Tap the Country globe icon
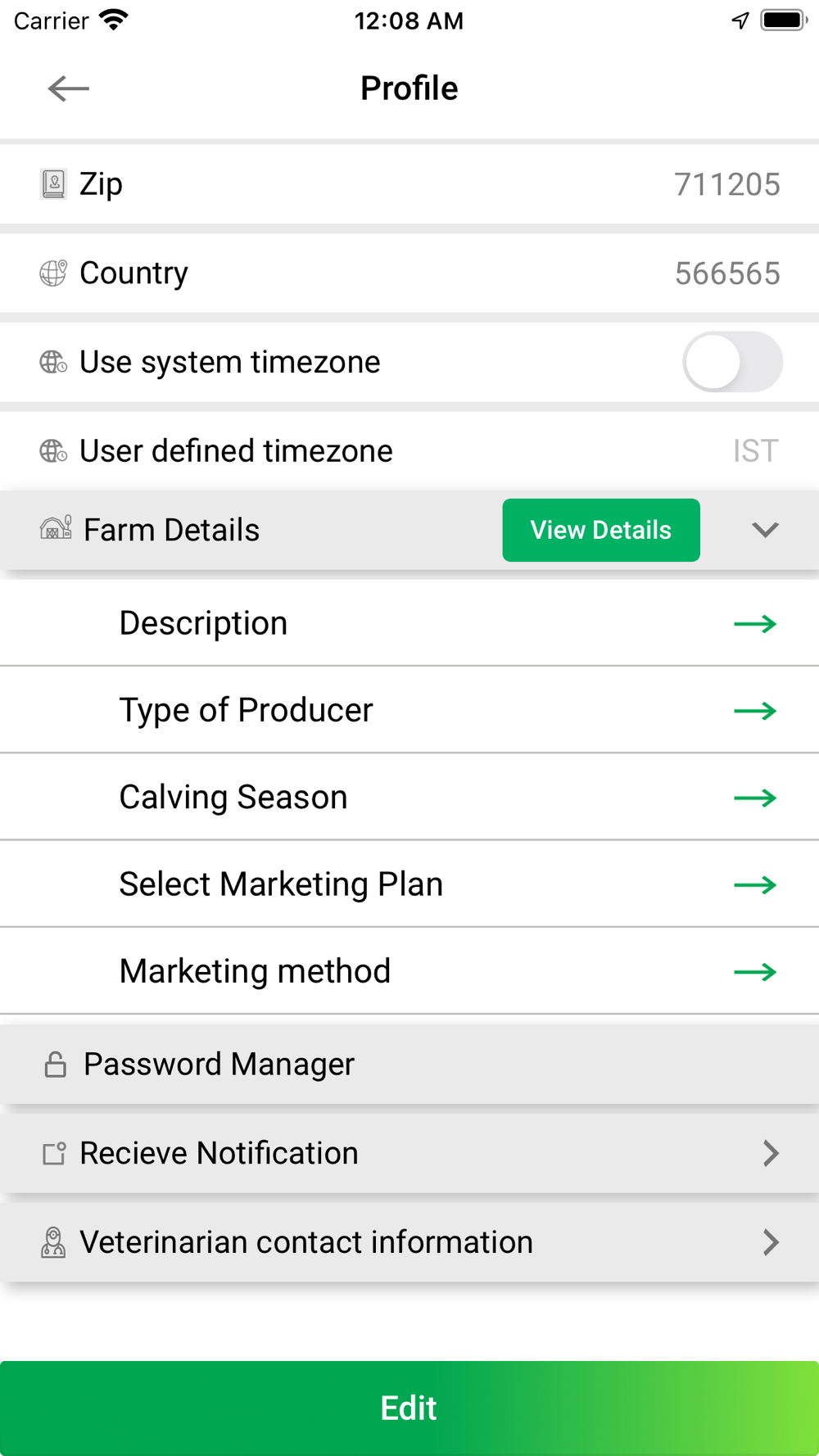The image size is (819, 1456). (53, 273)
